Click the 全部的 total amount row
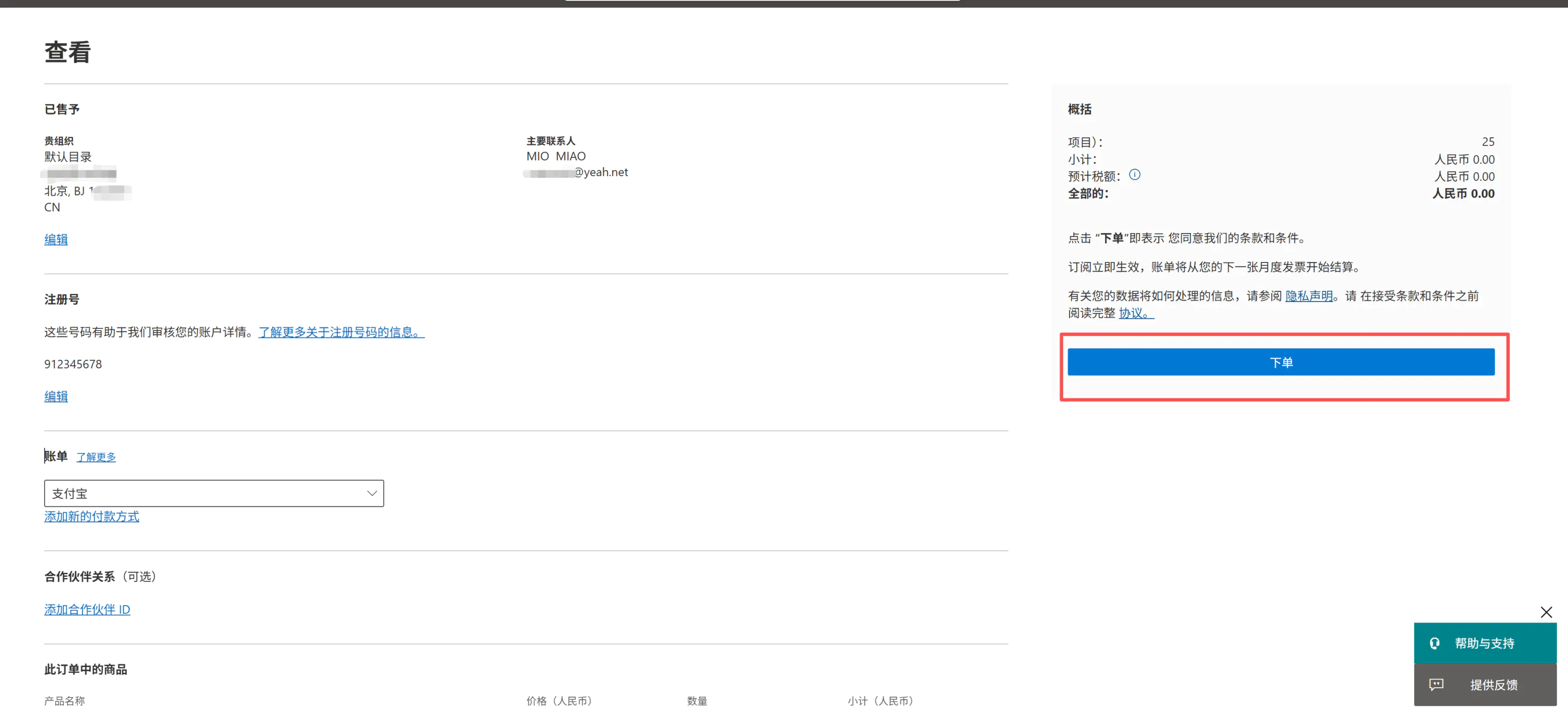Screen dimensions: 1568x712 click(1281, 194)
